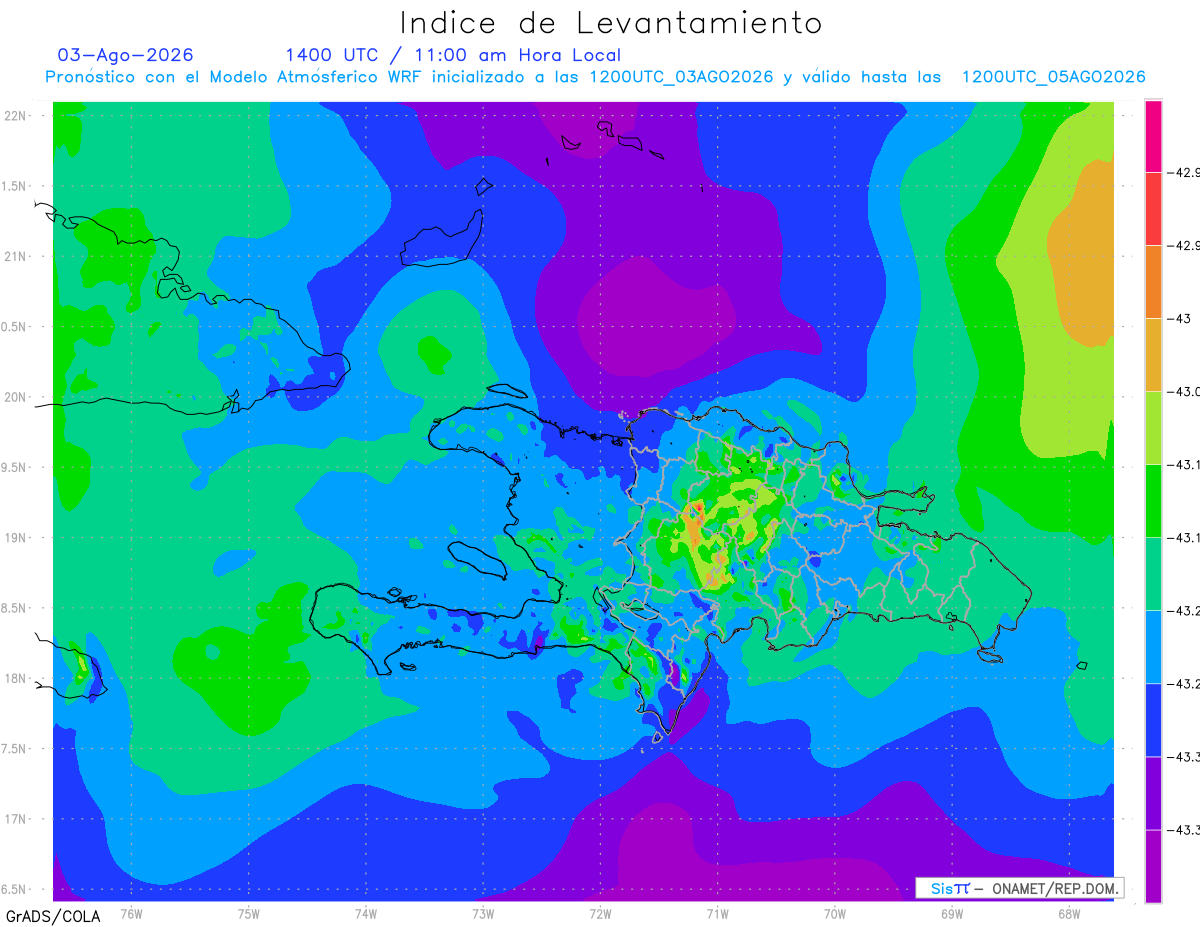Click the "21N" latitude label
The image size is (1200, 927).
(17, 256)
